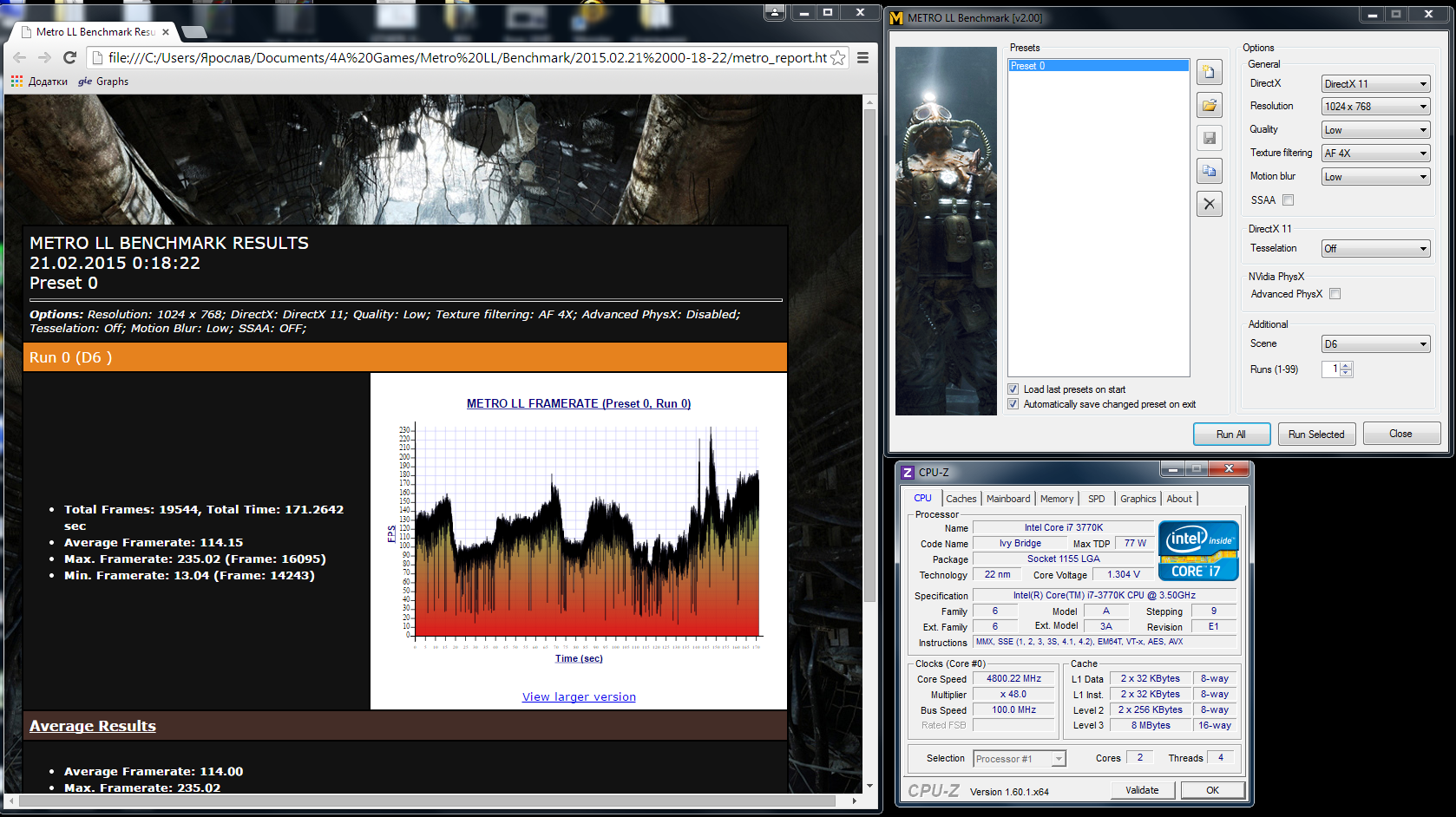This screenshot has width=1456, height=817.
Task: Switch to the Caches tab in CPU-Z
Action: 961,499
